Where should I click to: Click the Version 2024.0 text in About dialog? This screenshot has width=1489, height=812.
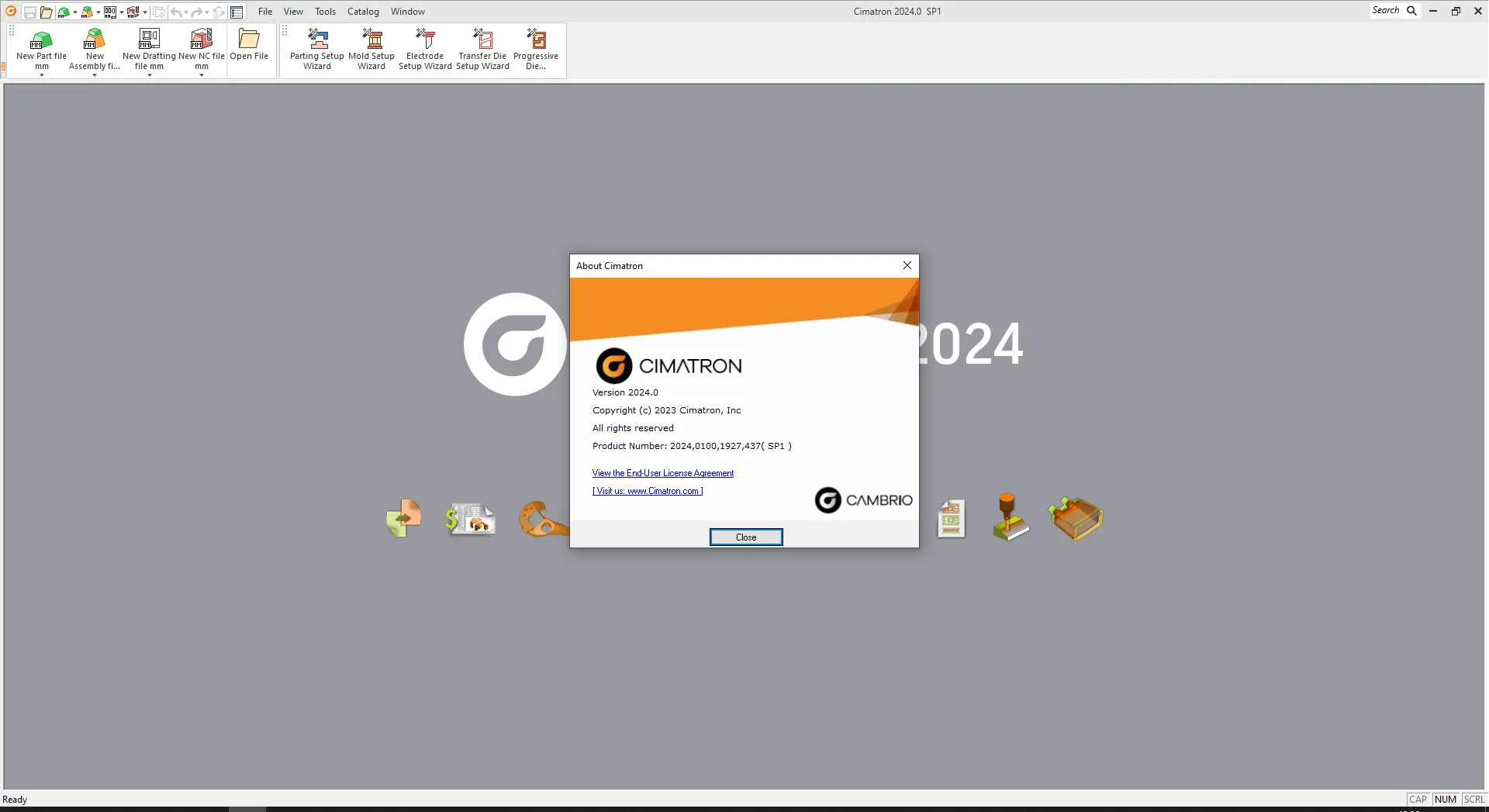(x=625, y=392)
